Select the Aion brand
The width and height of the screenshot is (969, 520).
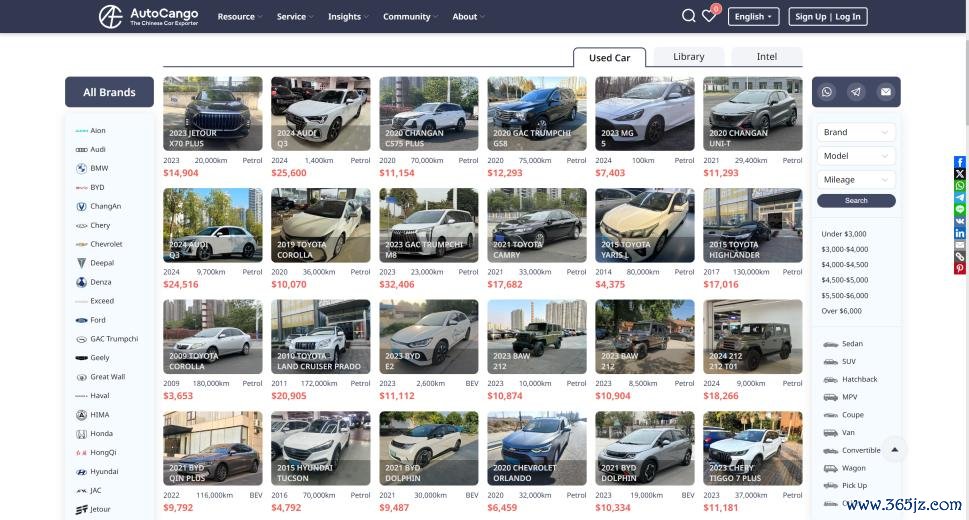pyautogui.click(x=98, y=130)
